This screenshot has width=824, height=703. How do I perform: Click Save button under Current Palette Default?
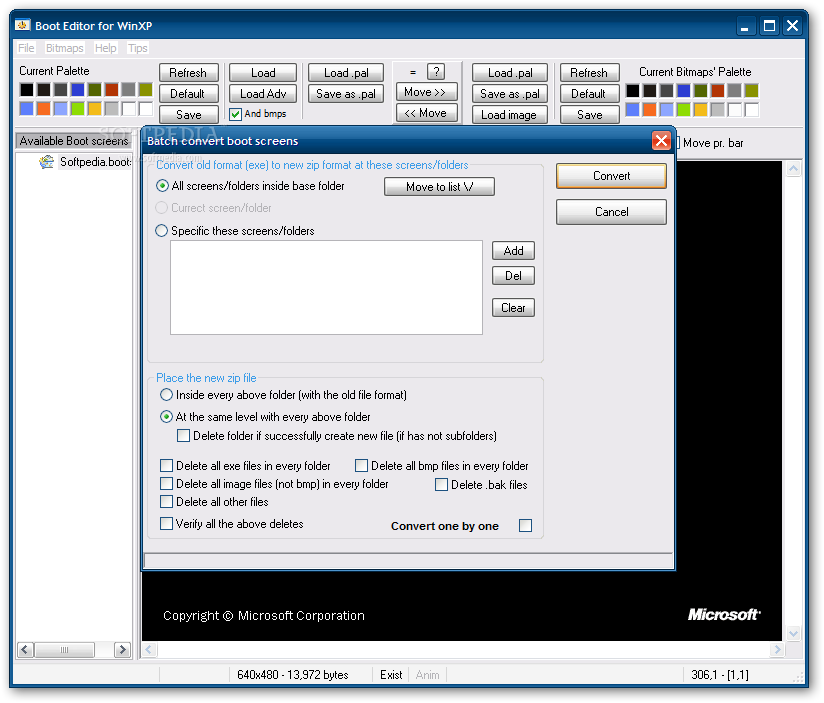coord(189,115)
